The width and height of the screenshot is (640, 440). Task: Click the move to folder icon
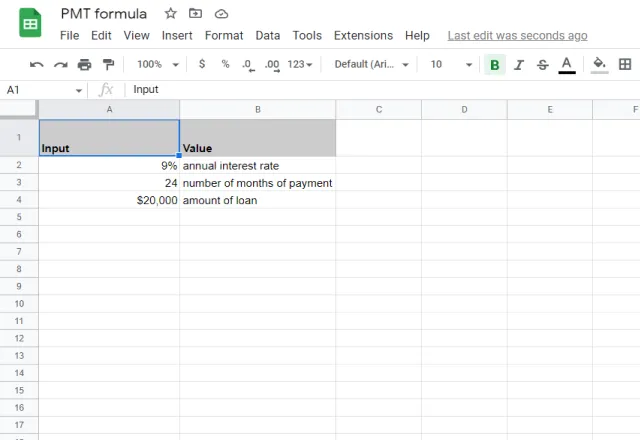[x=196, y=13]
